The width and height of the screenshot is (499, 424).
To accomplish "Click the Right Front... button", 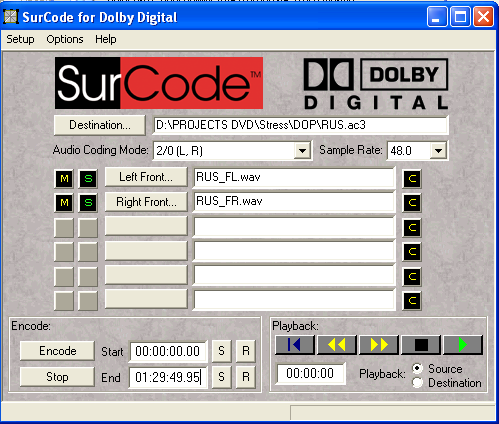I will (x=146, y=202).
